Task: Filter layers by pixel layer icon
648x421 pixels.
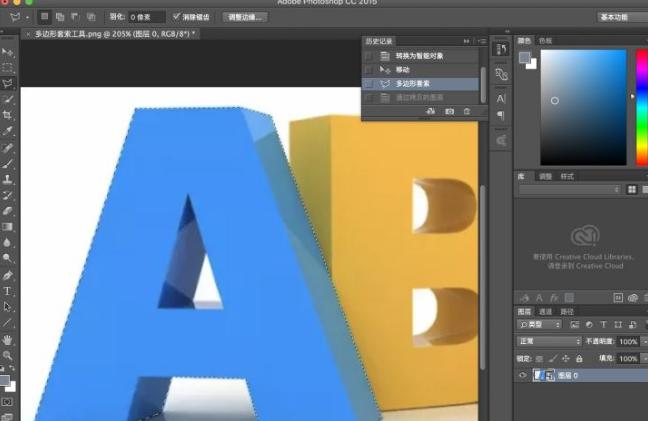Action: (x=574, y=325)
